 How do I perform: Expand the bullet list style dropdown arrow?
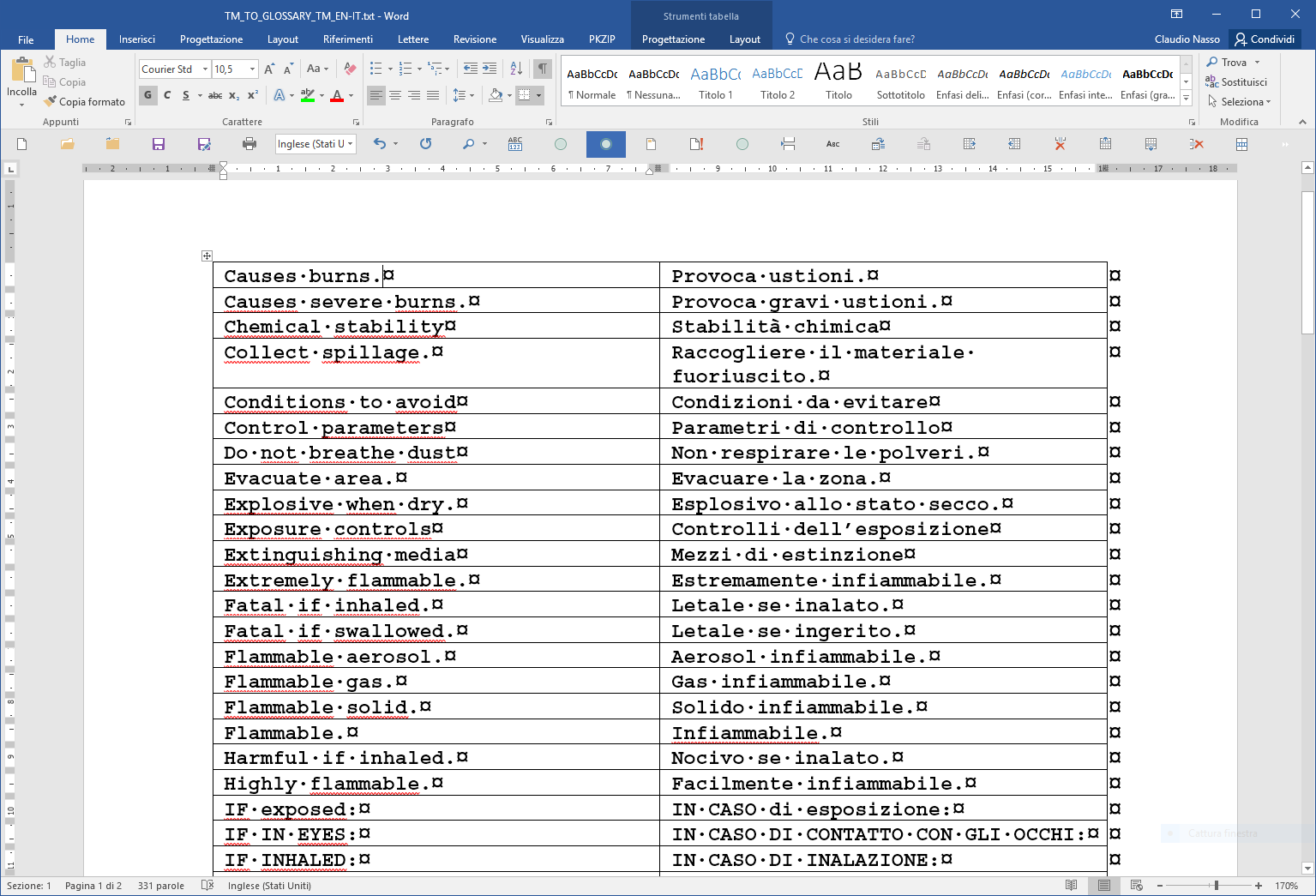pyautogui.click(x=390, y=69)
